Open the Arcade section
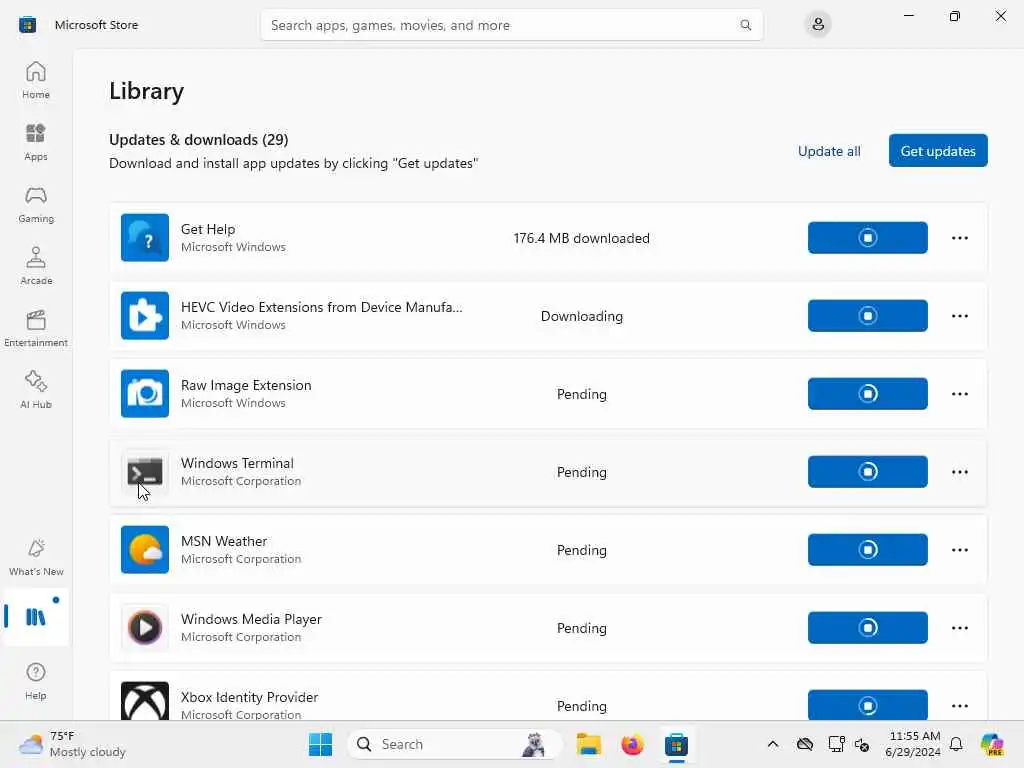Image resolution: width=1024 pixels, height=768 pixels. (36, 266)
